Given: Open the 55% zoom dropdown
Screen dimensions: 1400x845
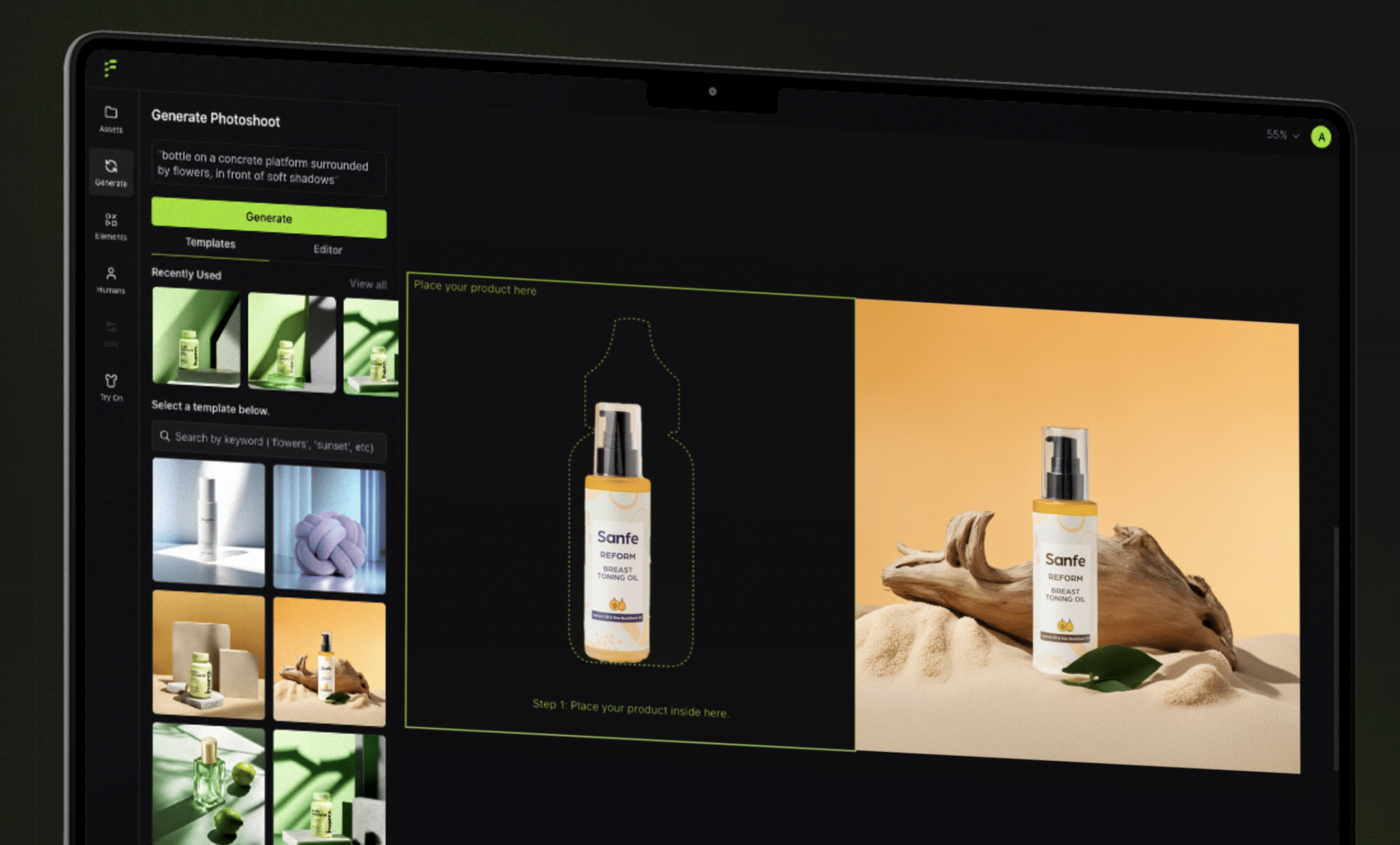Looking at the screenshot, I should pyautogui.click(x=1282, y=135).
